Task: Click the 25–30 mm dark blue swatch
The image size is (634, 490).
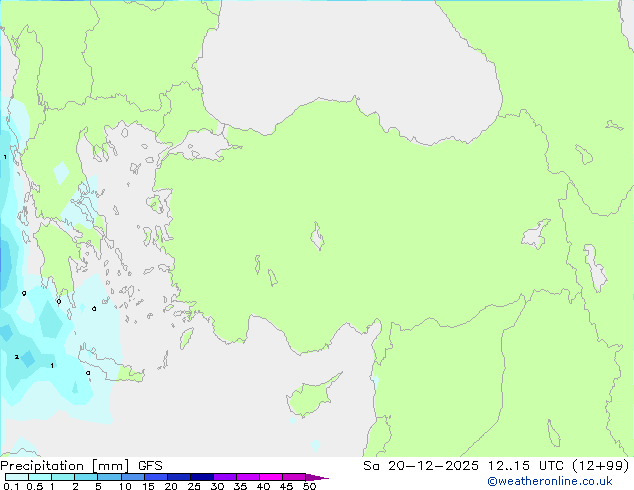Action: pyautogui.click(x=202, y=477)
